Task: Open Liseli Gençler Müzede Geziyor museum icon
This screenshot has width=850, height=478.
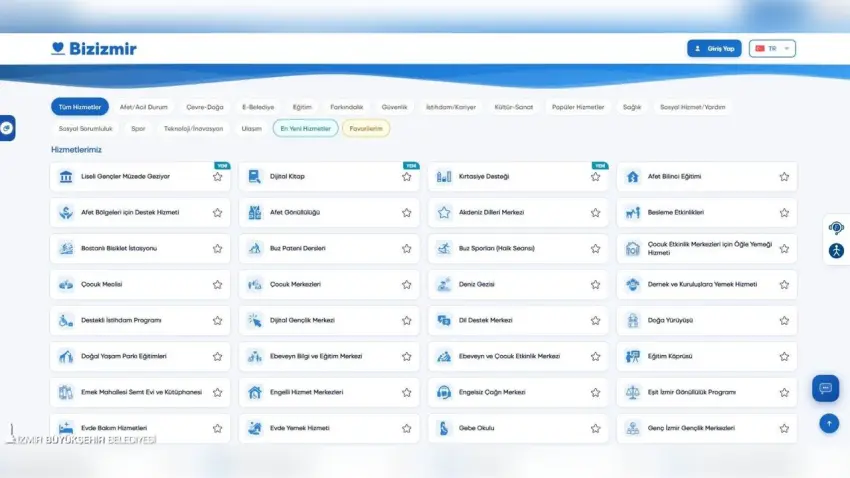Action: (x=66, y=177)
